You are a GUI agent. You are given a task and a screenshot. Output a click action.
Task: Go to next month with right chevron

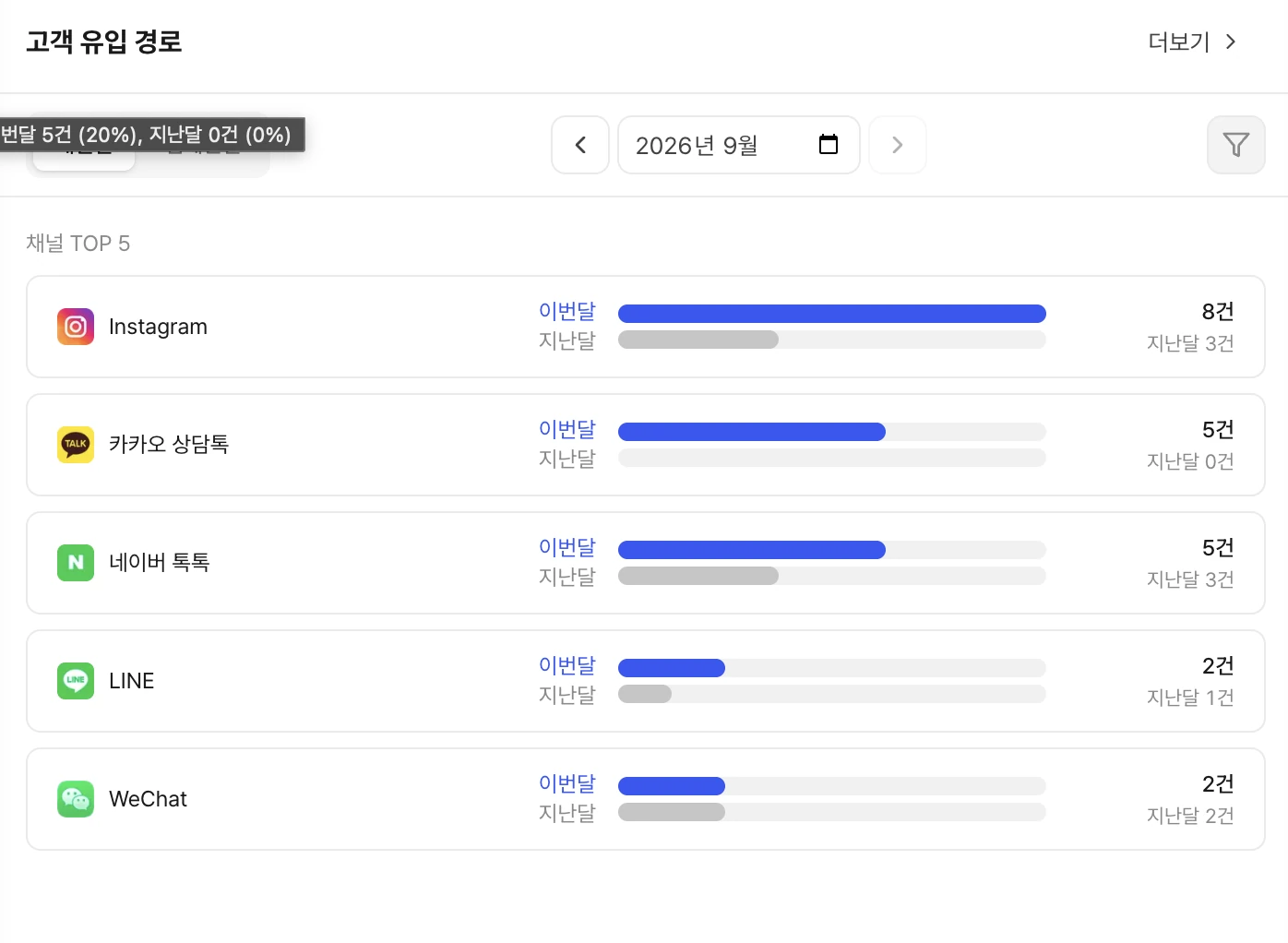(897, 145)
